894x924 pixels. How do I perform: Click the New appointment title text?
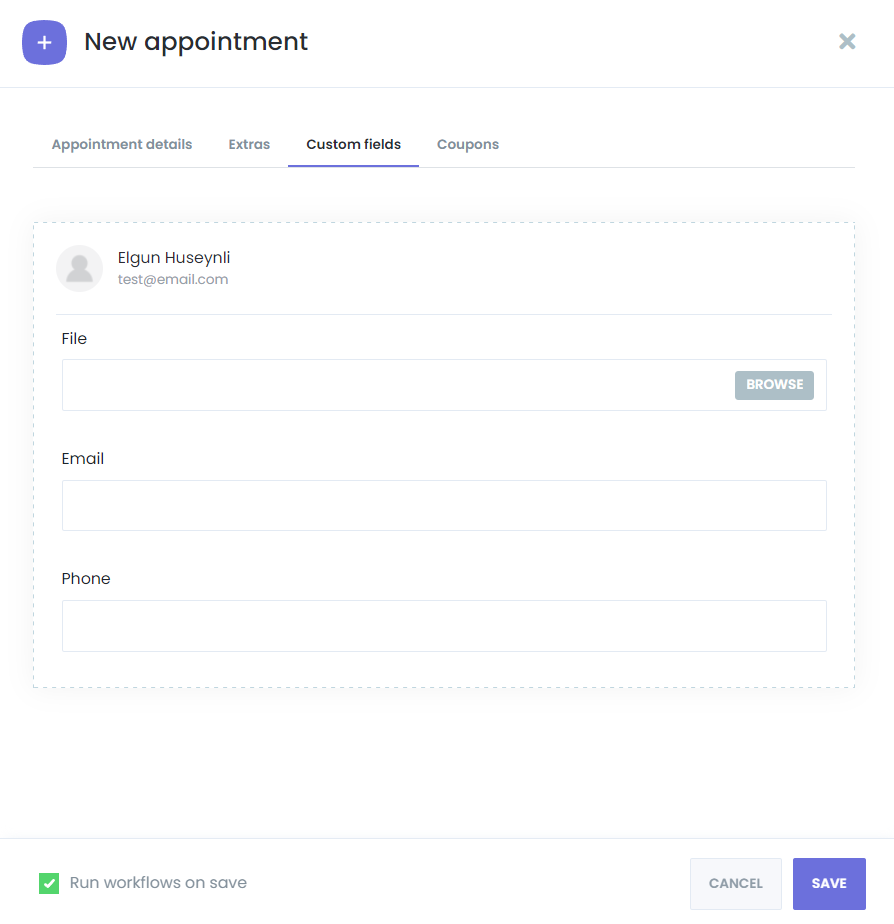click(196, 42)
